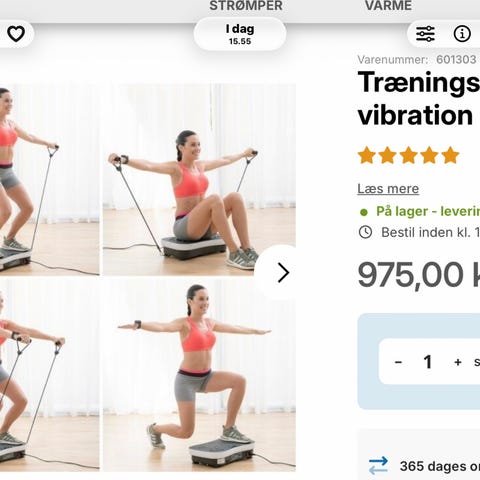Show next product image with arrow
This screenshot has width=480, height=480.
(283, 273)
